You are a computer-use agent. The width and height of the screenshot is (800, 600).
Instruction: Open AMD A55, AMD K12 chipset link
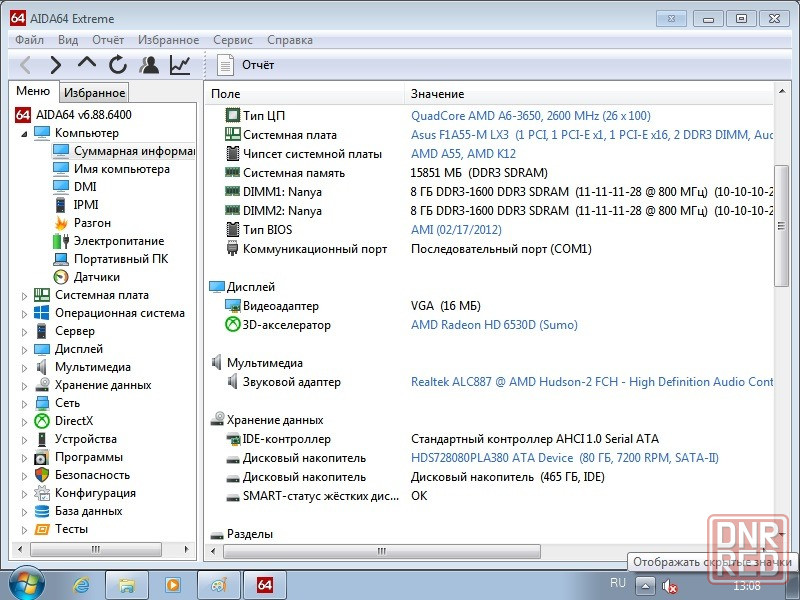[x=463, y=154]
